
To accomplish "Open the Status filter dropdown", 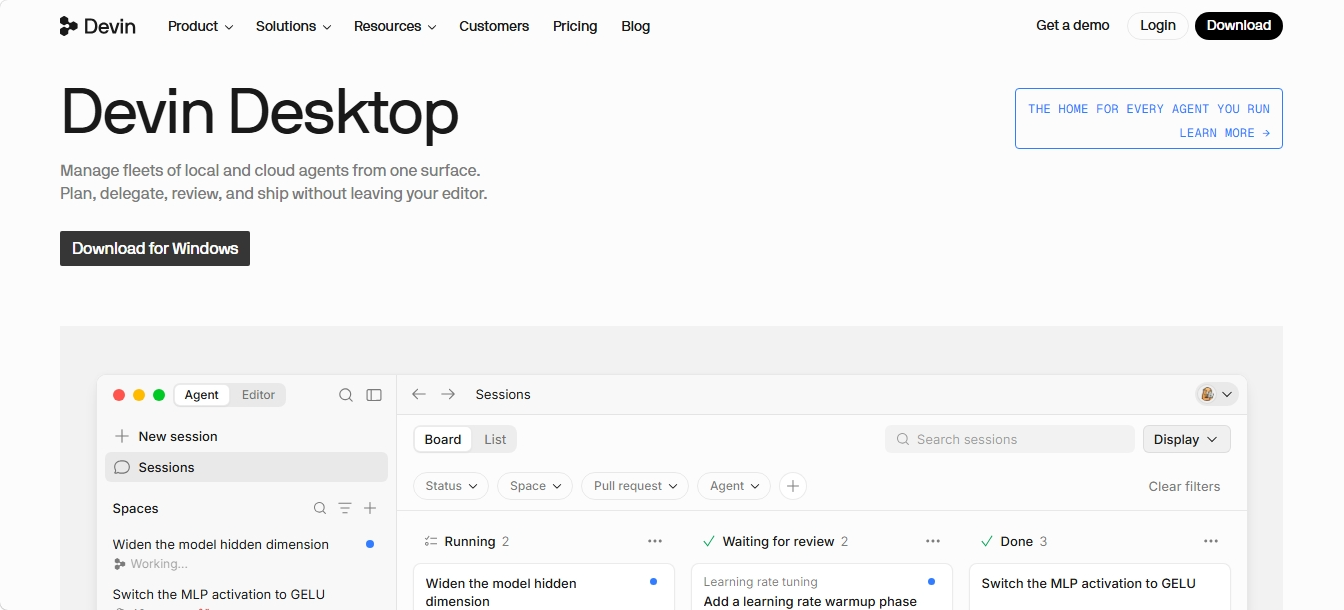I will click(451, 486).
